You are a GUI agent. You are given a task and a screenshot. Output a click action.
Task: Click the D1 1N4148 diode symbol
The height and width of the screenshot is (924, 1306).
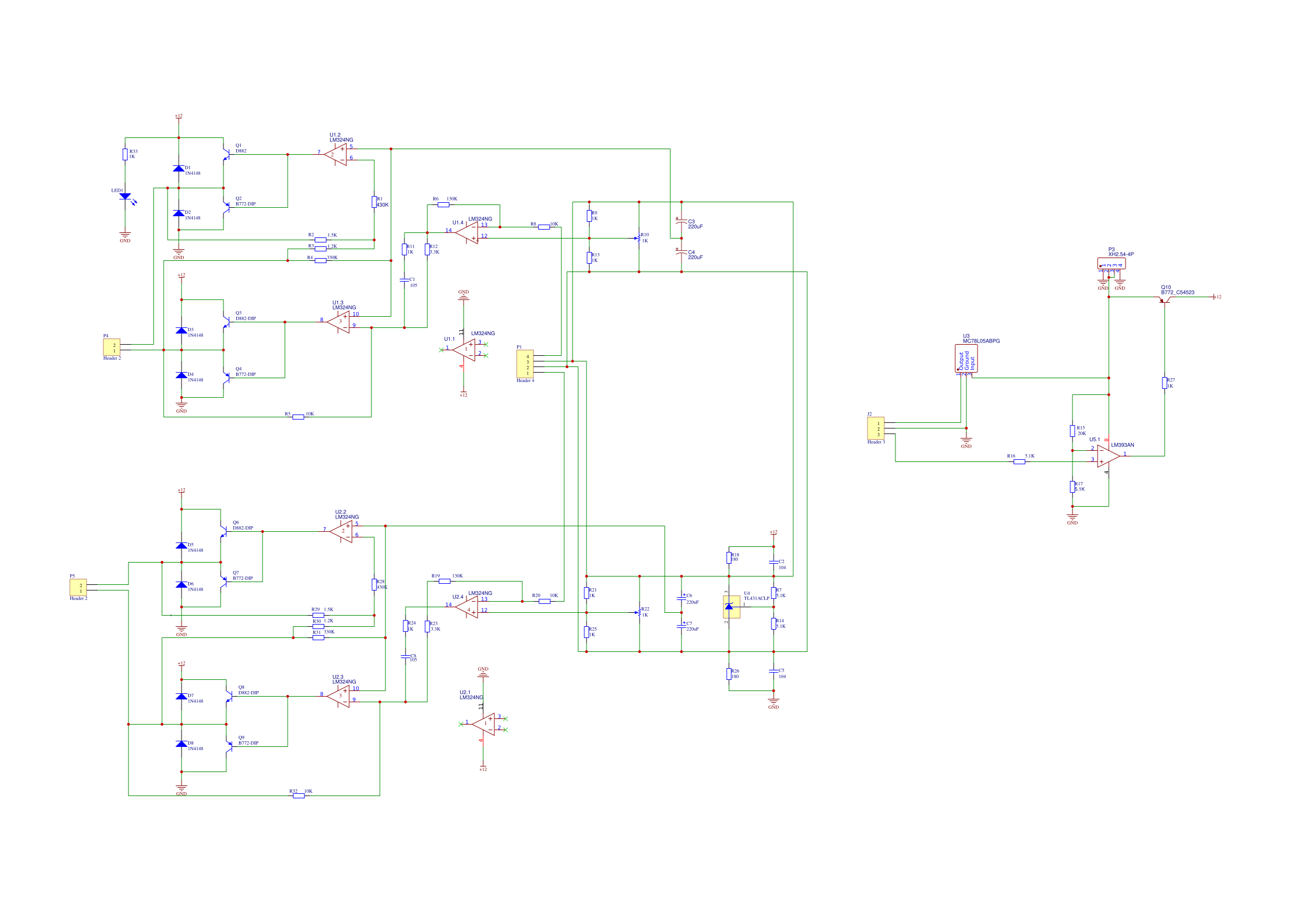[179, 168]
